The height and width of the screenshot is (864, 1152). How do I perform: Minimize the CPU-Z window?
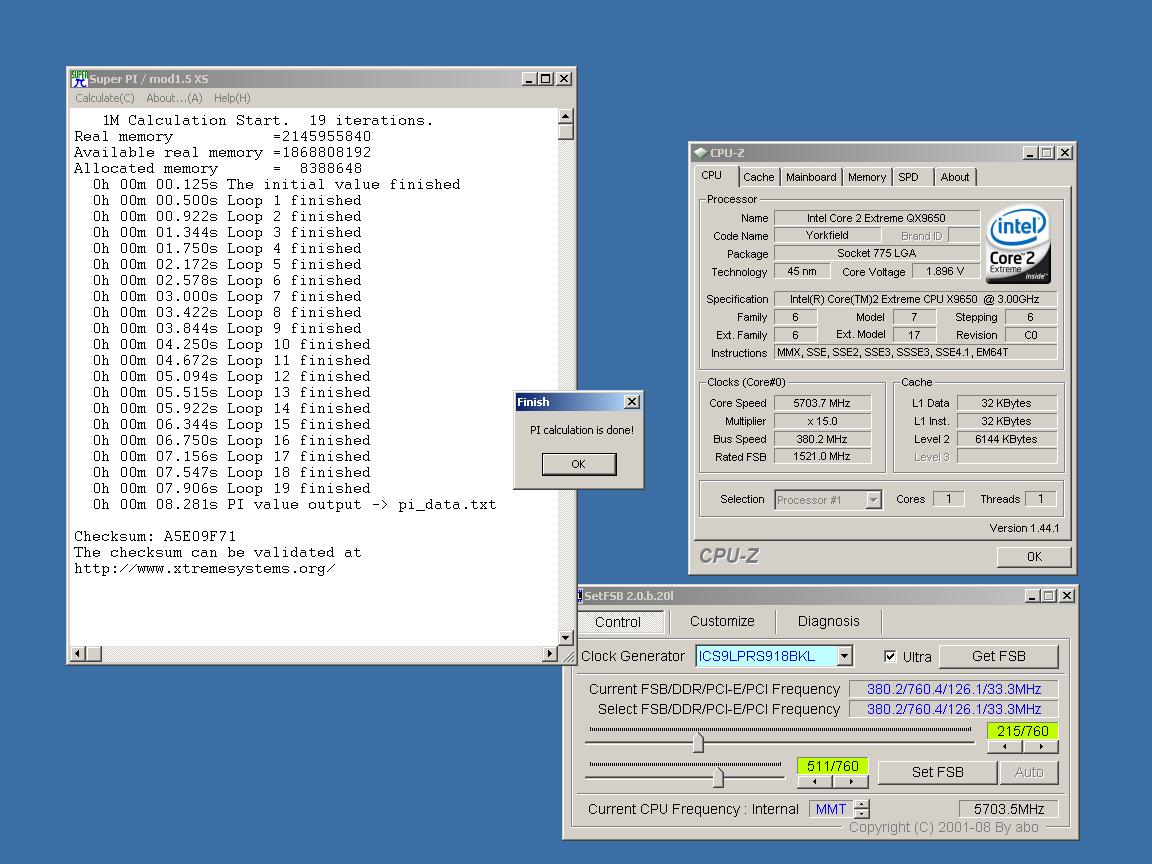[x=1030, y=153]
